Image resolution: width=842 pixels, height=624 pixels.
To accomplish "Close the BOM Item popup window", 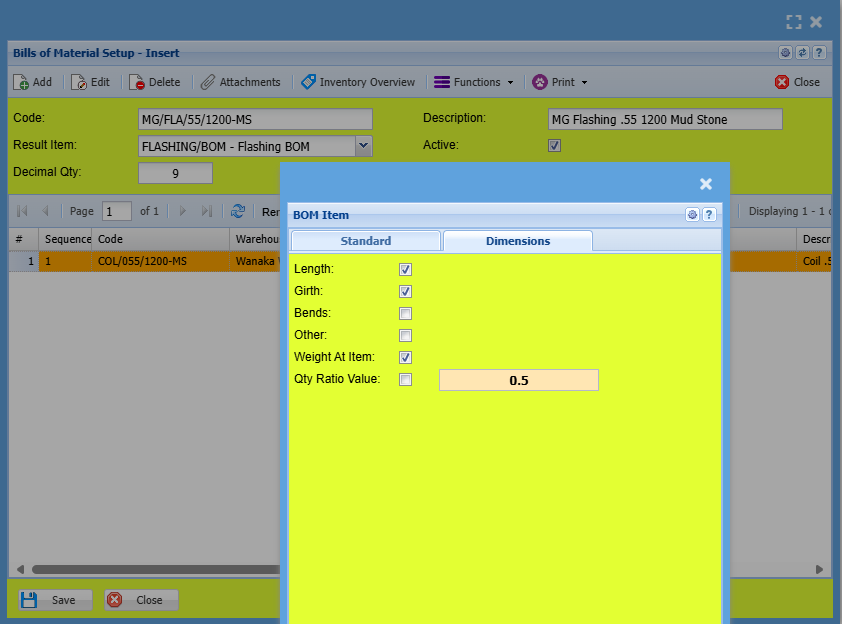I will pos(706,184).
